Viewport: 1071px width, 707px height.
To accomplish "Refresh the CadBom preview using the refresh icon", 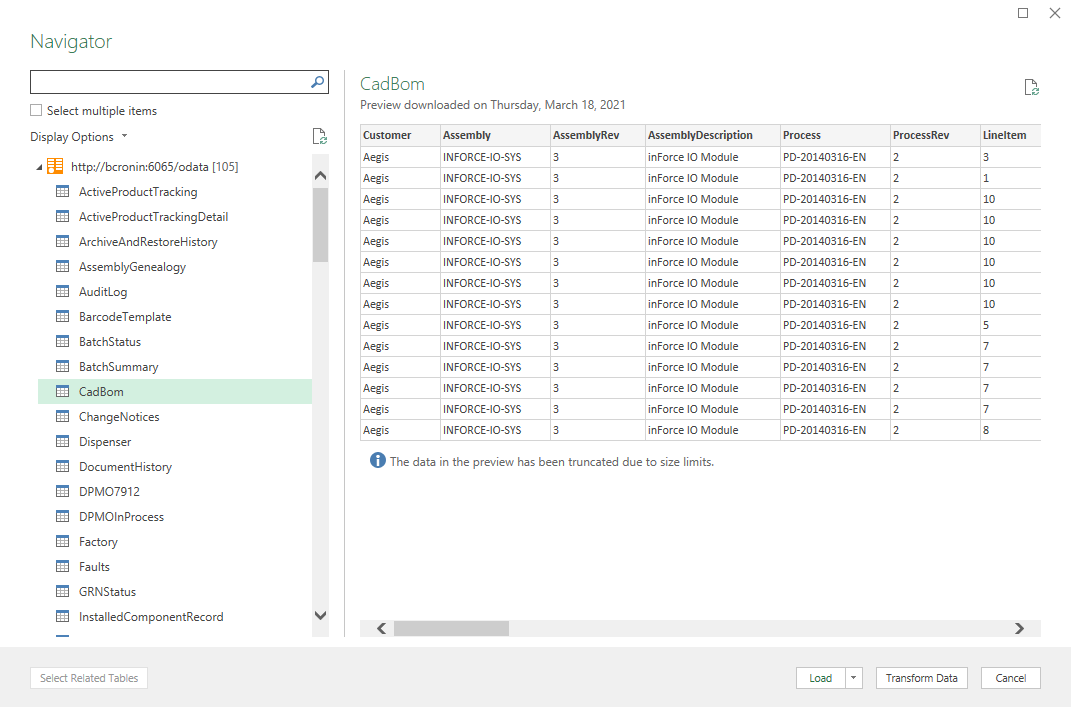I will coord(1031,88).
